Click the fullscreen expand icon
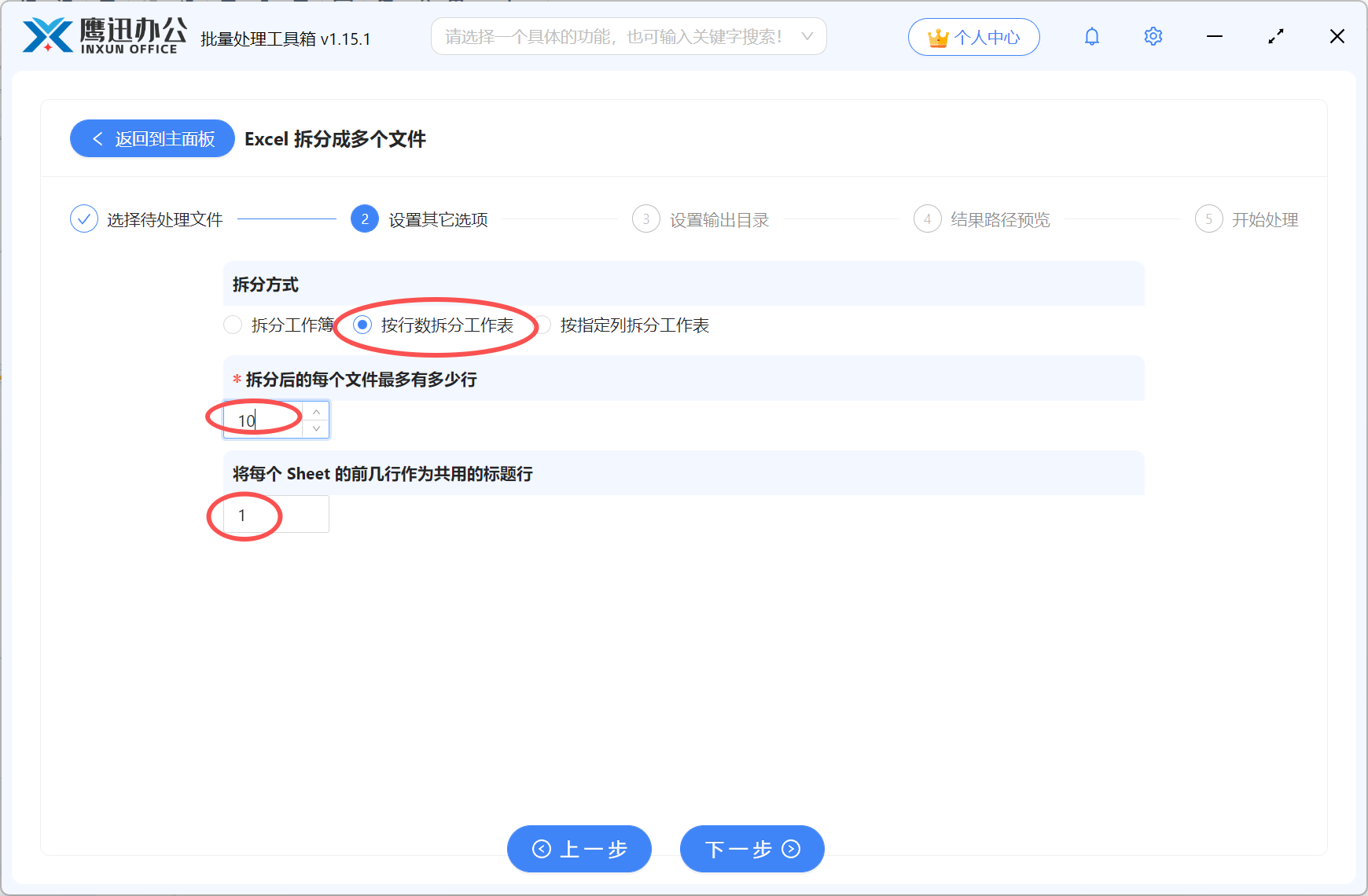Viewport: 1368px width, 896px height. 1276,36
